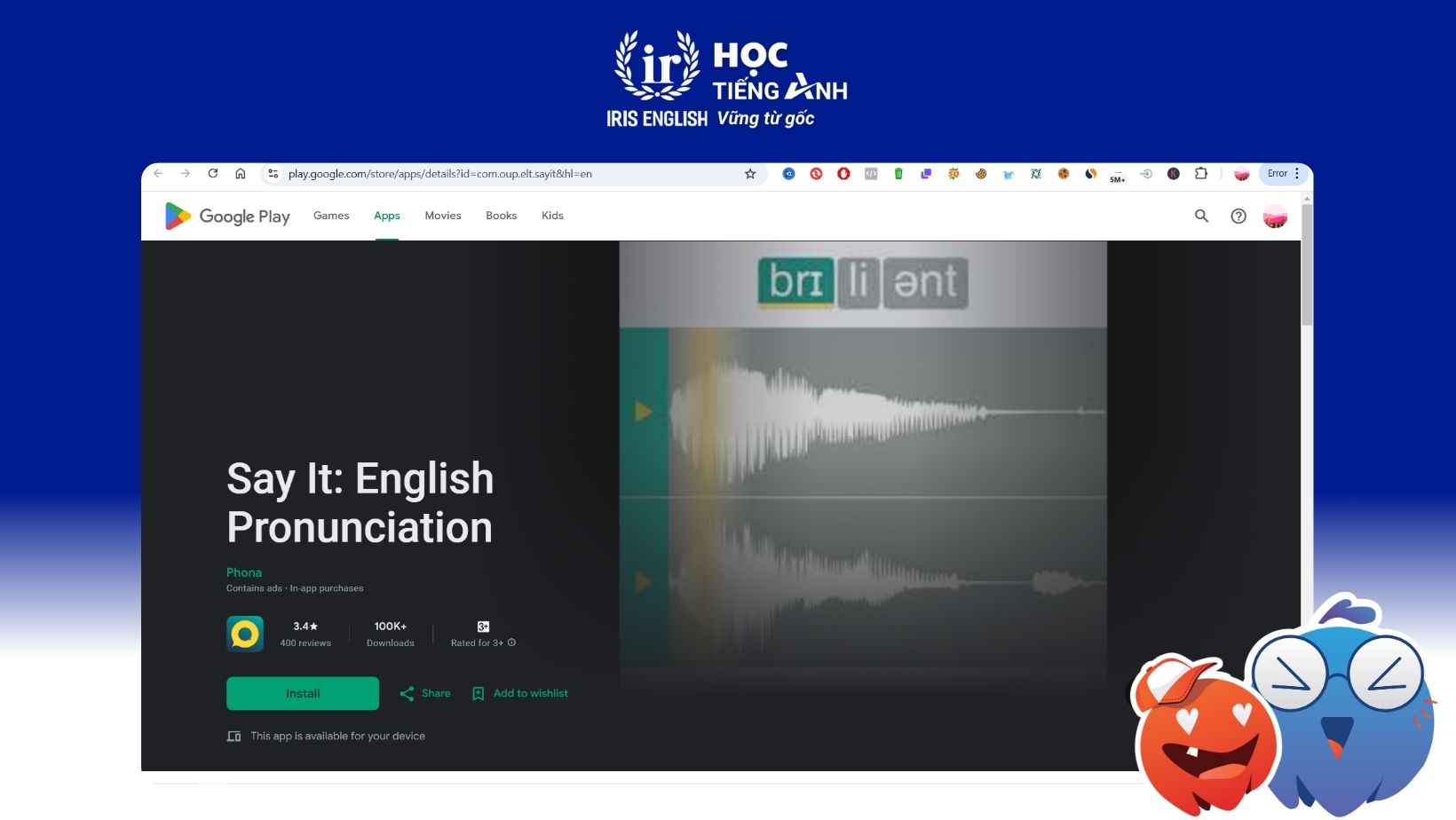
Task: Click the Google Play search icon
Action: [x=1201, y=216]
